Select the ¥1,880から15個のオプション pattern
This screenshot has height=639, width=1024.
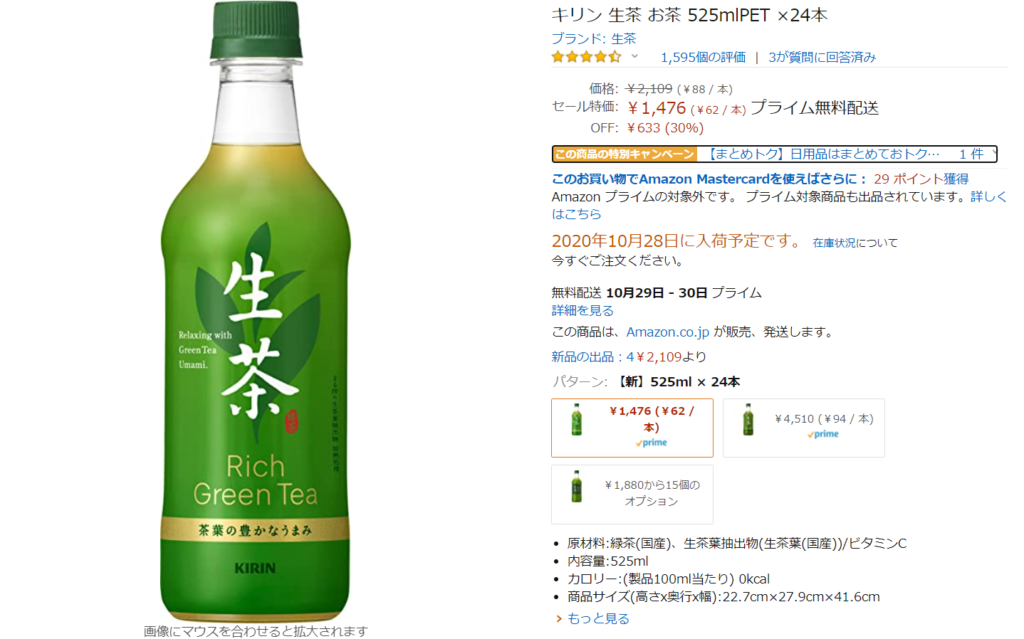(632, 495)
